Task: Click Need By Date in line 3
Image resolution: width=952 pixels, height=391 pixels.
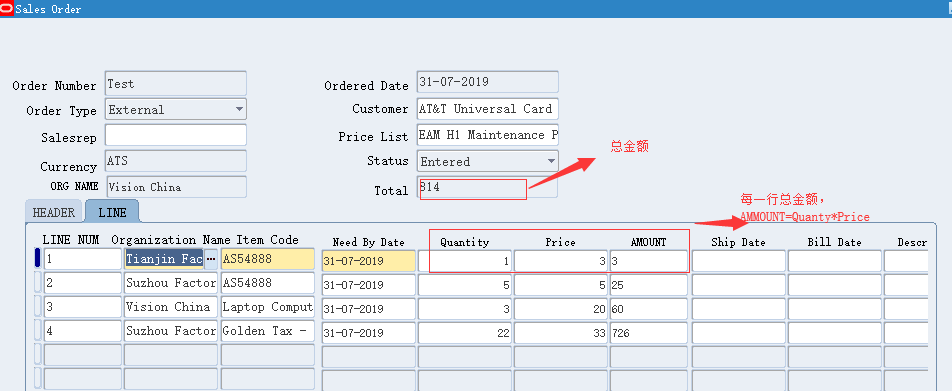Action: click(369, 309)
